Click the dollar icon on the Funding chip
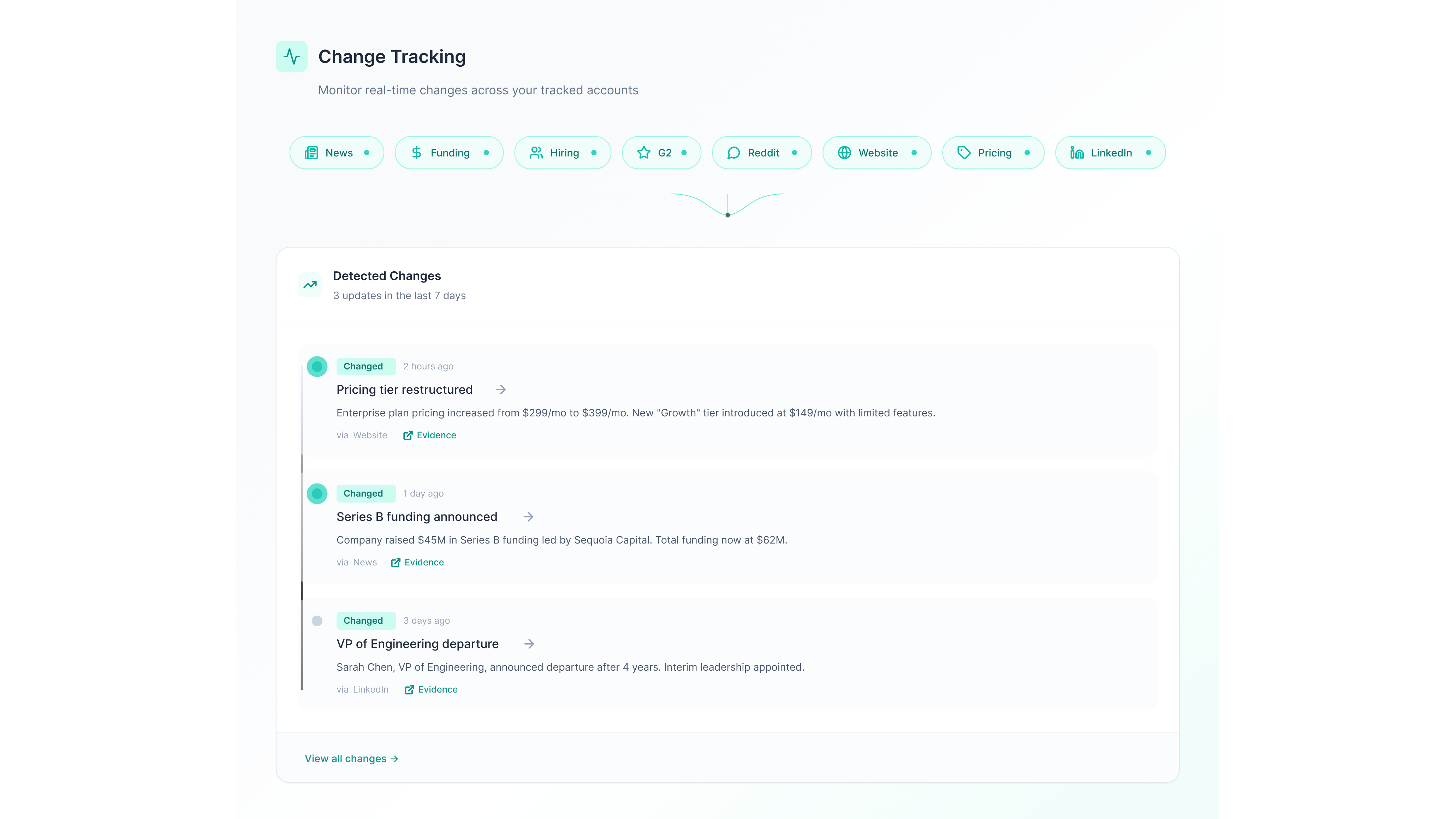Image resolution: width=1456 pixels, height=819 pixels. click(417, 153)
